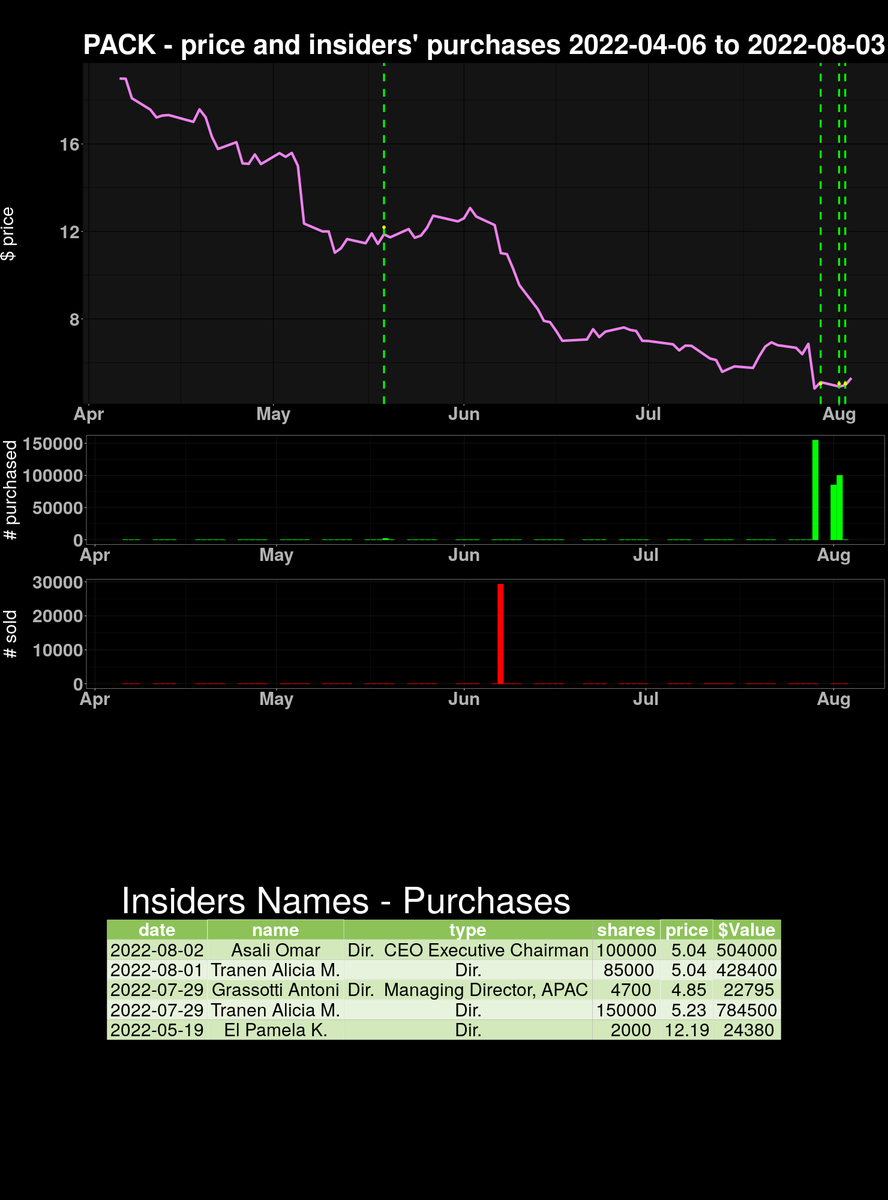Select the '5.23' price cell

[x=686, y=1010]
